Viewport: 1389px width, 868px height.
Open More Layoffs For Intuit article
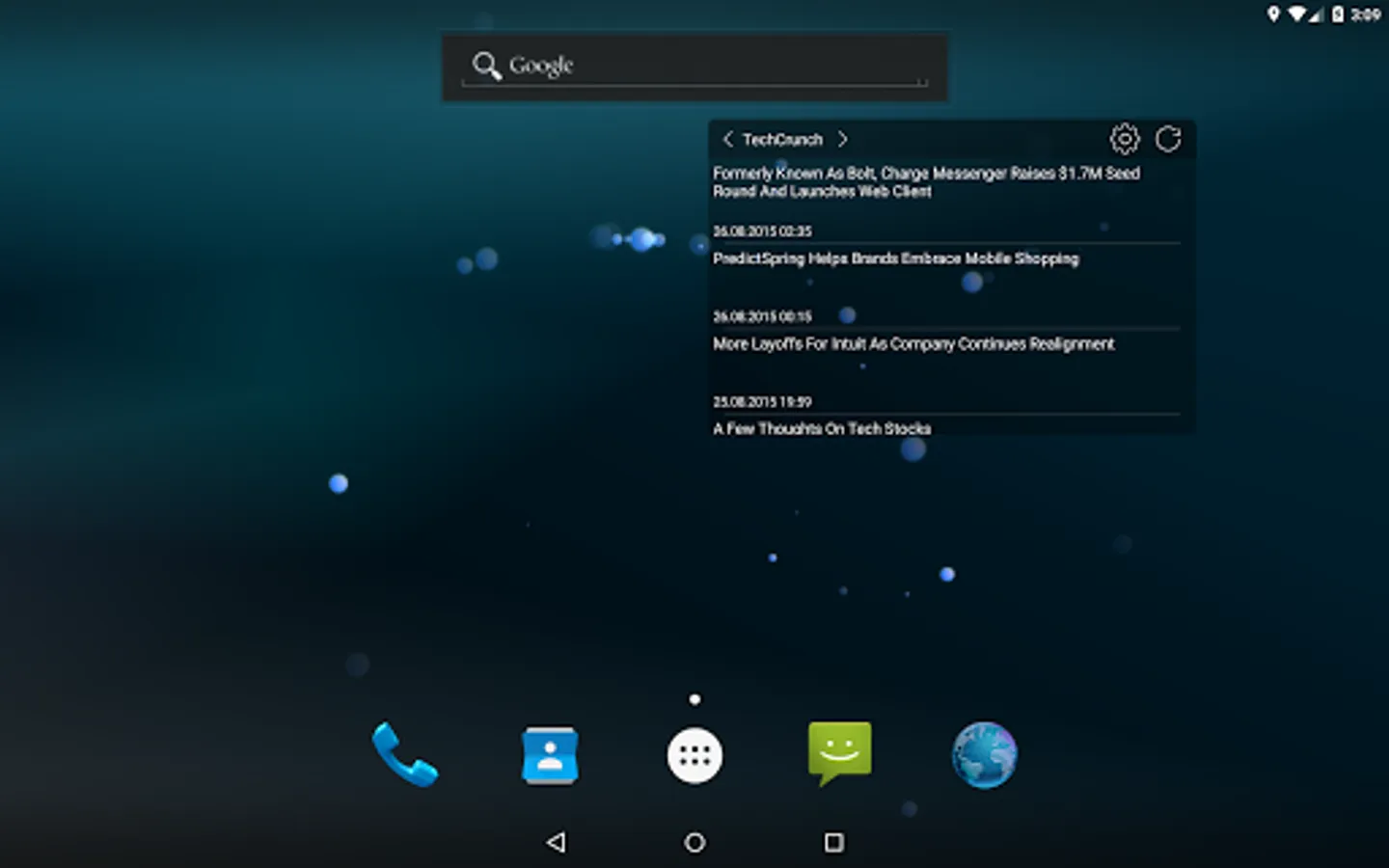click(913, 343)
